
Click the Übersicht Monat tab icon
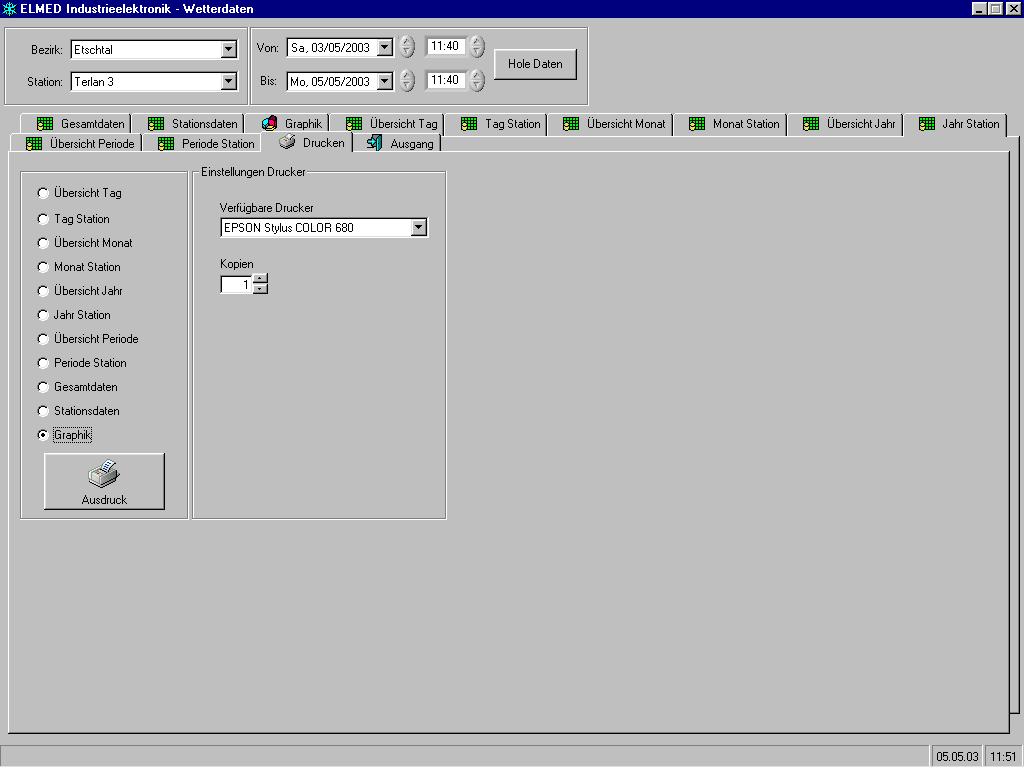coord(571,124)
